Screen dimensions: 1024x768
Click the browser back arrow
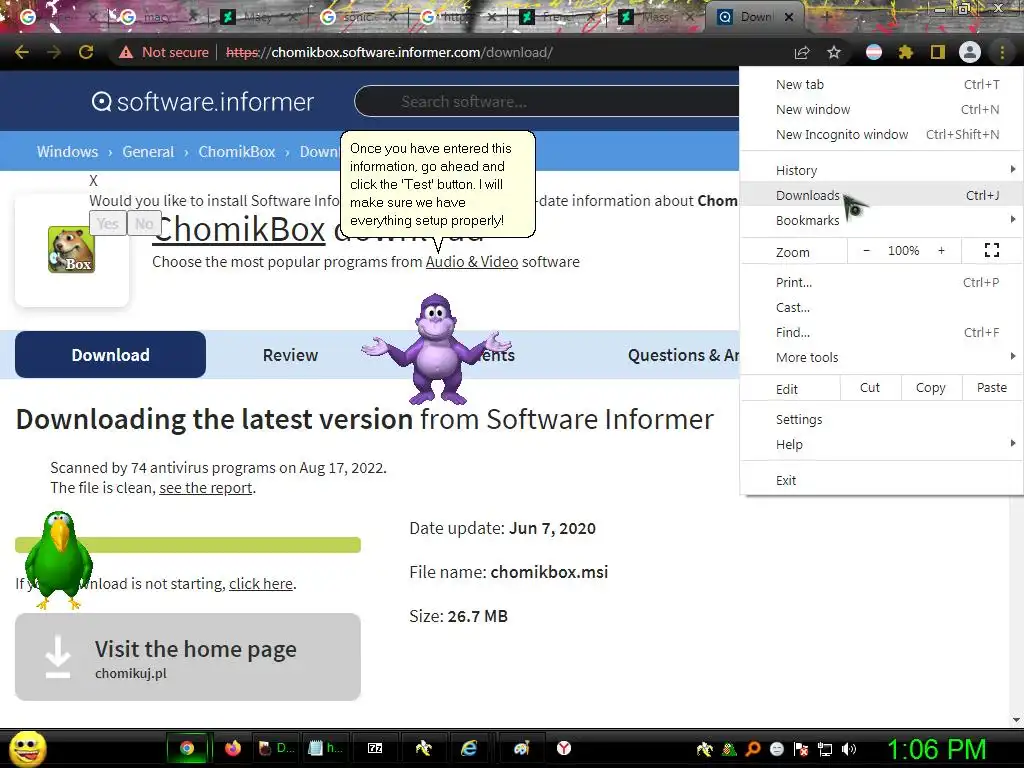pyautogui.click(x=22, y=52)
